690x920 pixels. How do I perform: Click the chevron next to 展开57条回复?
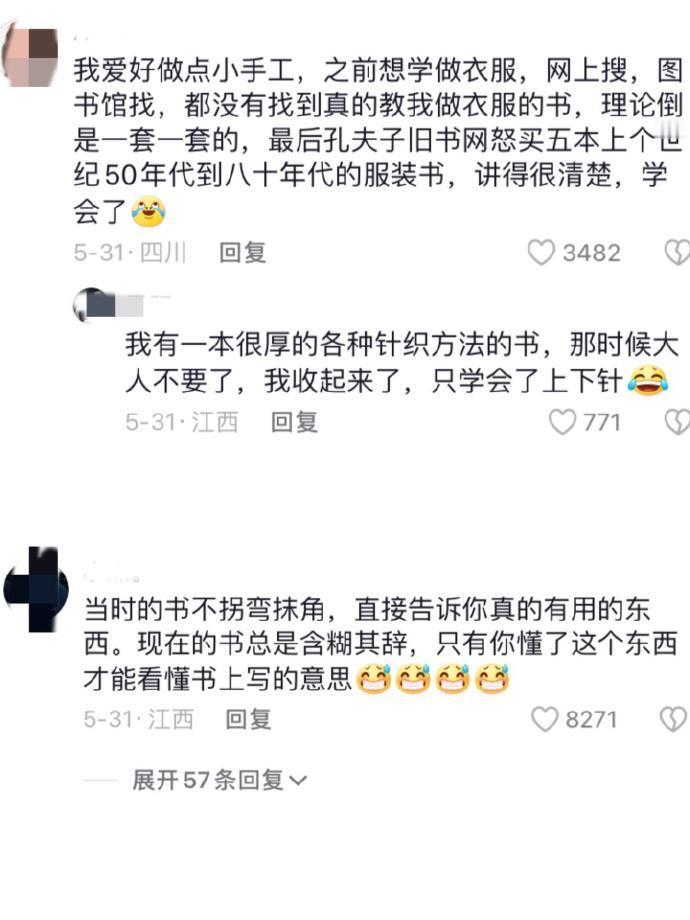(x=298, y=782)
